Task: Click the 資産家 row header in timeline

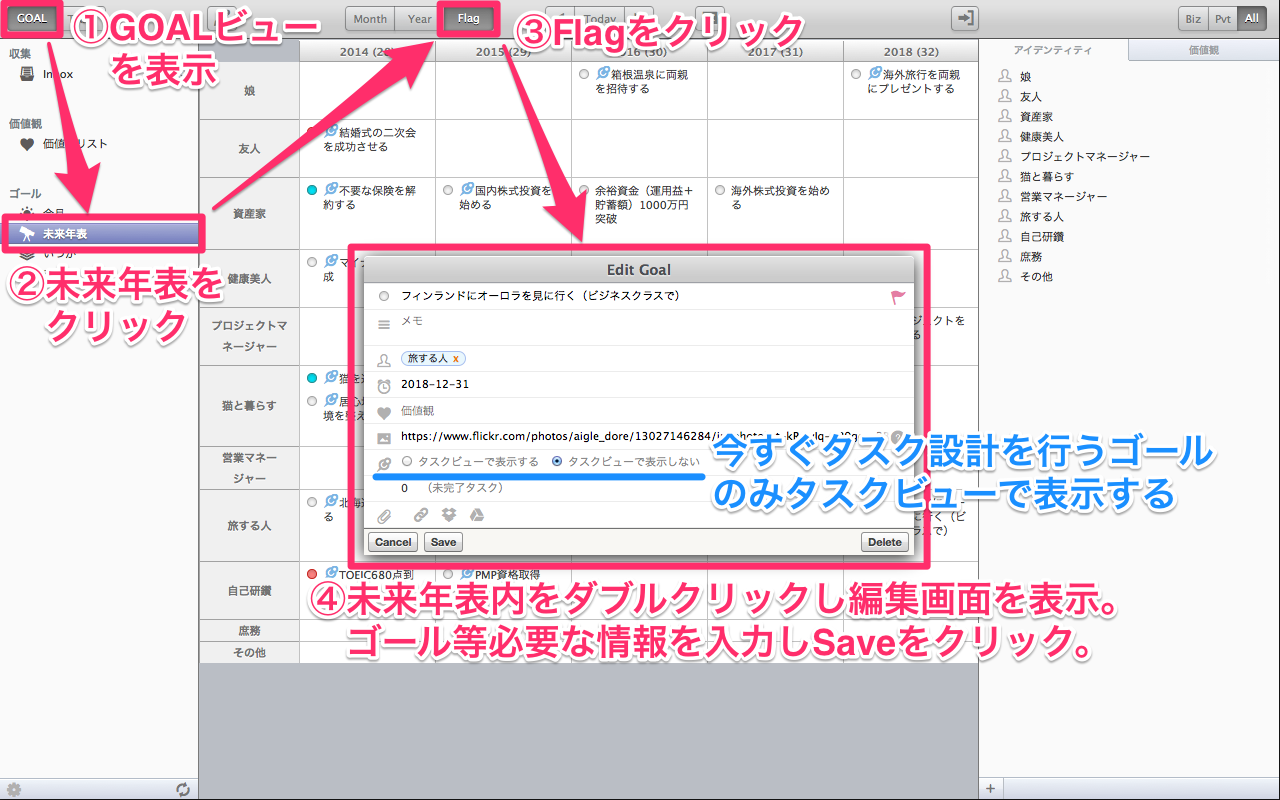Action: [249, 214]
